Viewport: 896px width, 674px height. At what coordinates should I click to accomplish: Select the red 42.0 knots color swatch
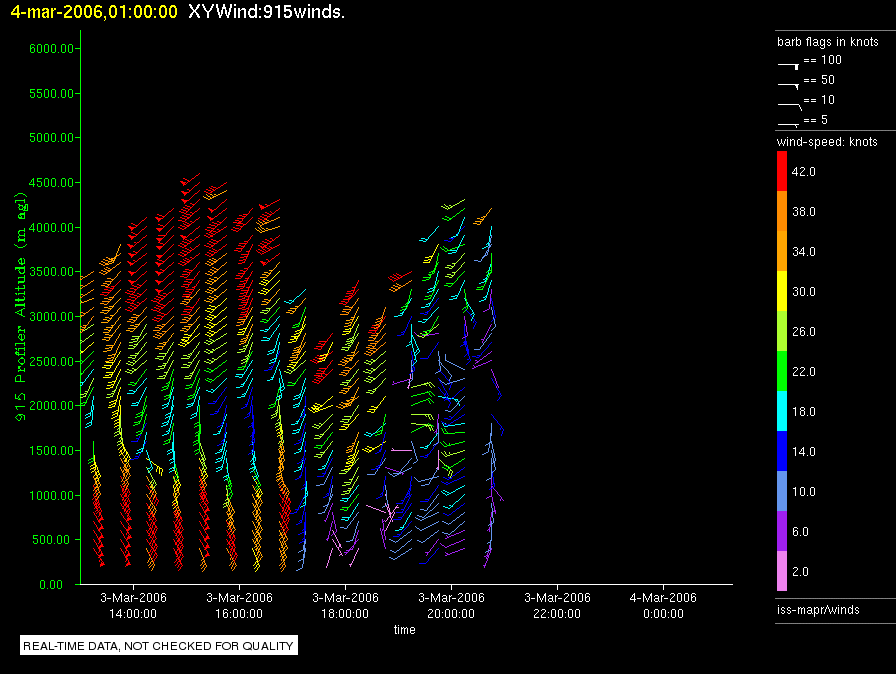[783, 171]
